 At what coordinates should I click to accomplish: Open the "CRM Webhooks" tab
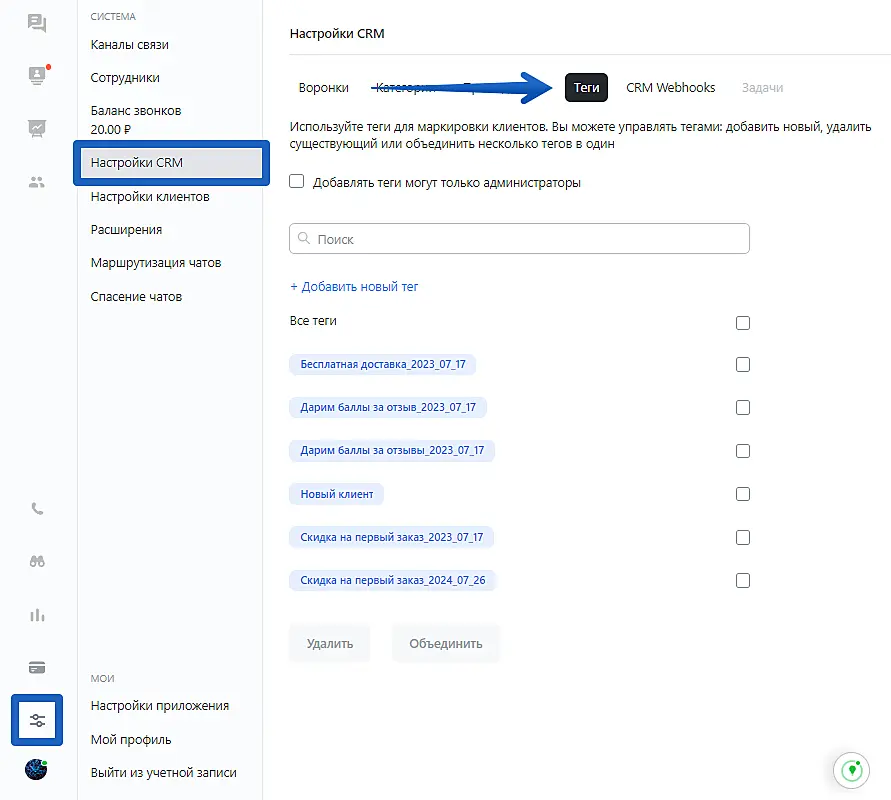671,88
